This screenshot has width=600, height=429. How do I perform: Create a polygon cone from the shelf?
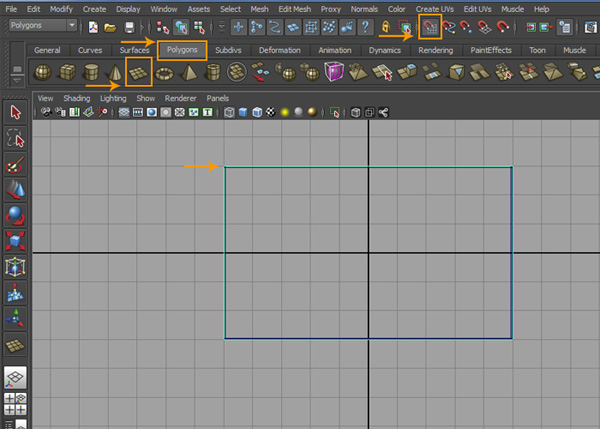[115, 72]
